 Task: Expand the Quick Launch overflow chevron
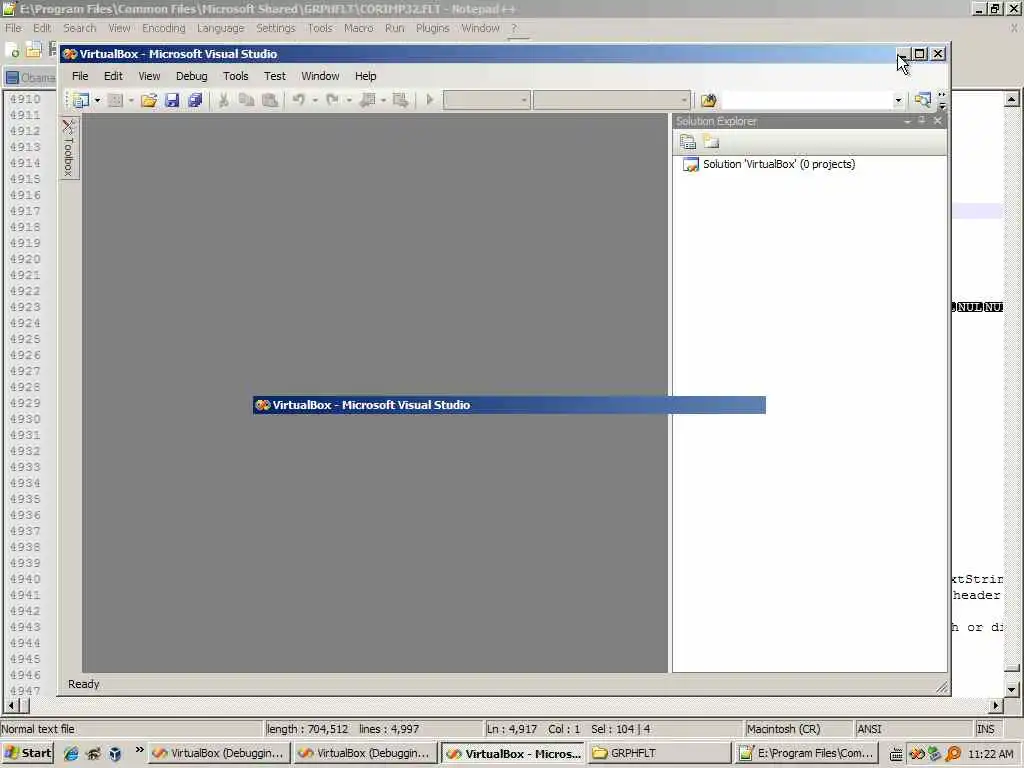pyautogui.click(x=139, y=750)
